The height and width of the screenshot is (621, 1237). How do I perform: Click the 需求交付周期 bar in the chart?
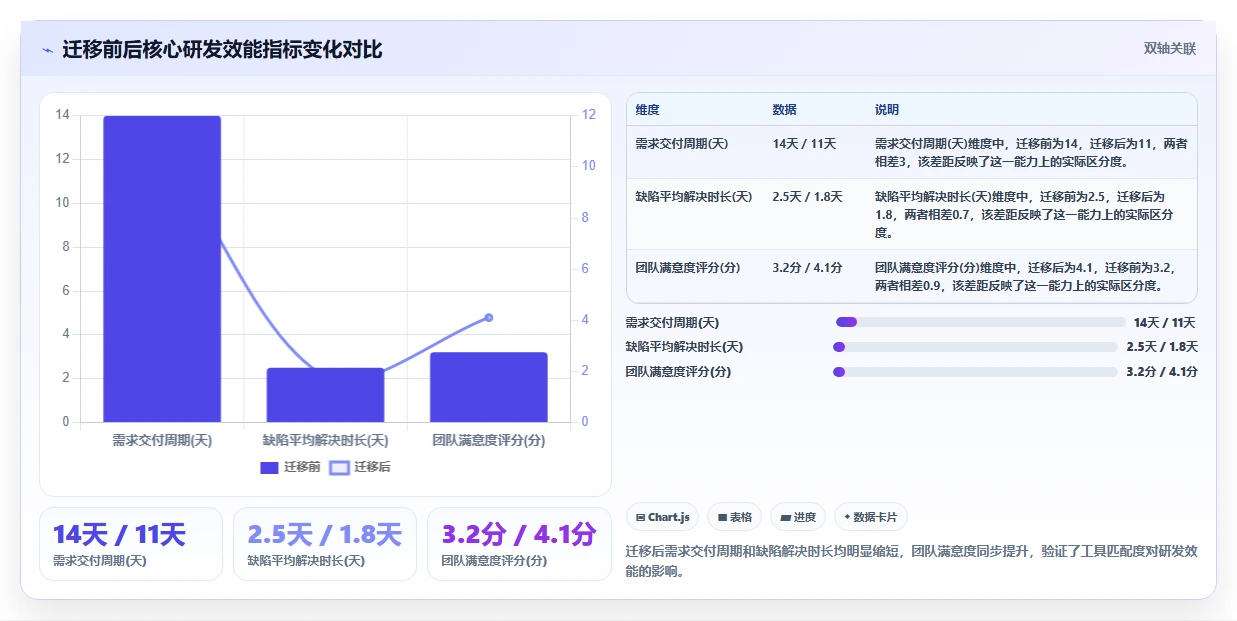(x=162, y=269)
